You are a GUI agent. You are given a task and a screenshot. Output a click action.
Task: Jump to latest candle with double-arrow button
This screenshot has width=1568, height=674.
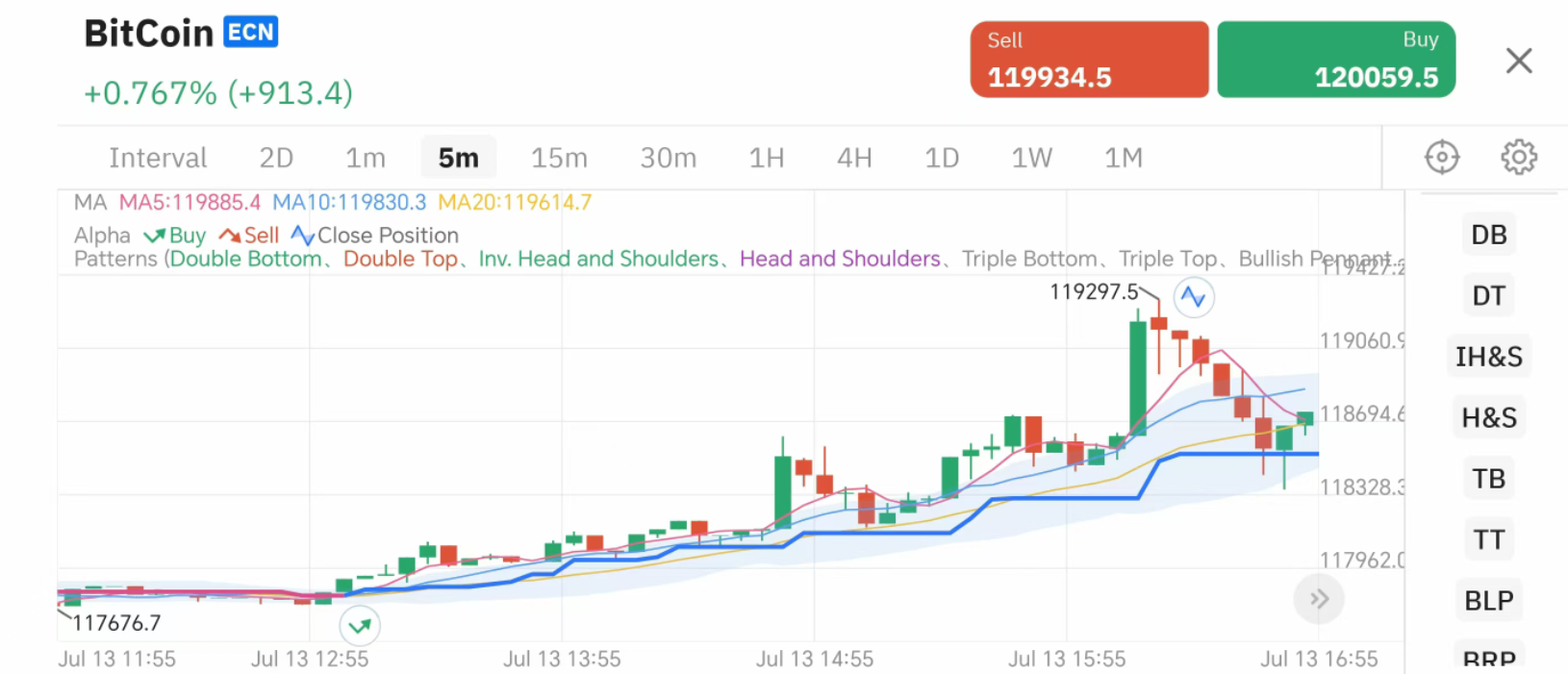pyautogui.click(x=1319, y=599)
